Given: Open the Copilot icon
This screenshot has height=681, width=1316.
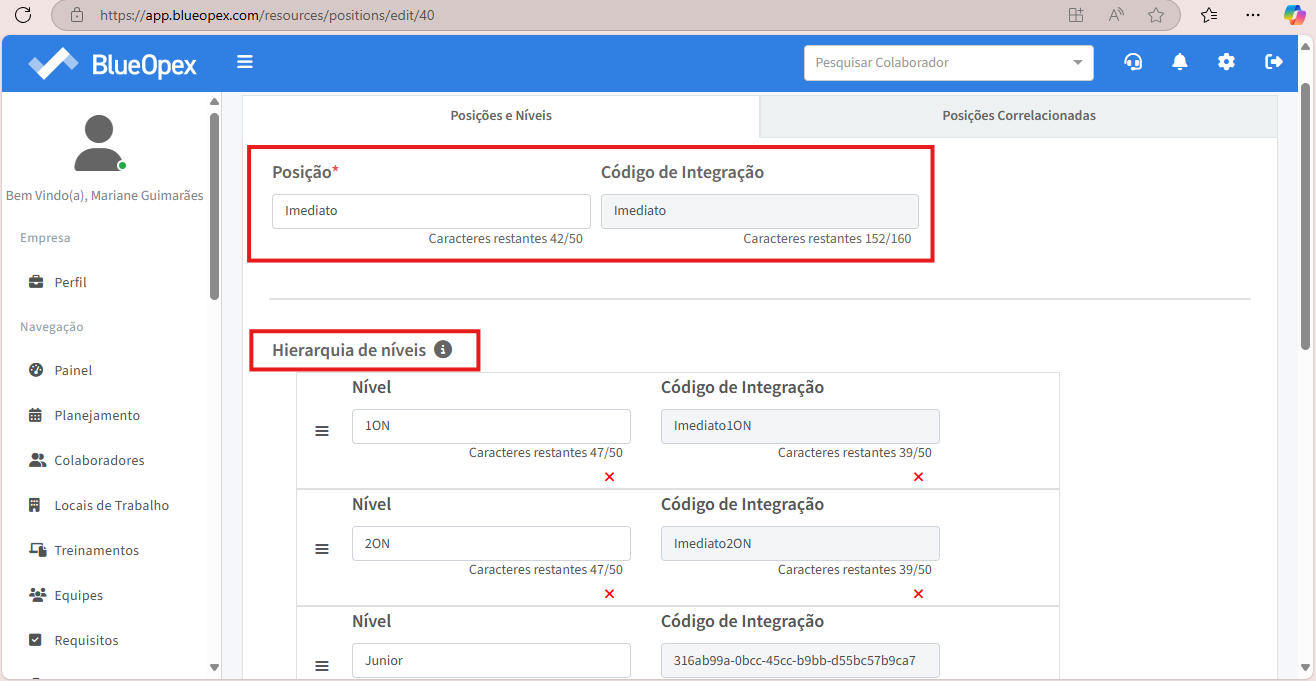Looking at the screenshot, I should click(x=1295, y=15).
